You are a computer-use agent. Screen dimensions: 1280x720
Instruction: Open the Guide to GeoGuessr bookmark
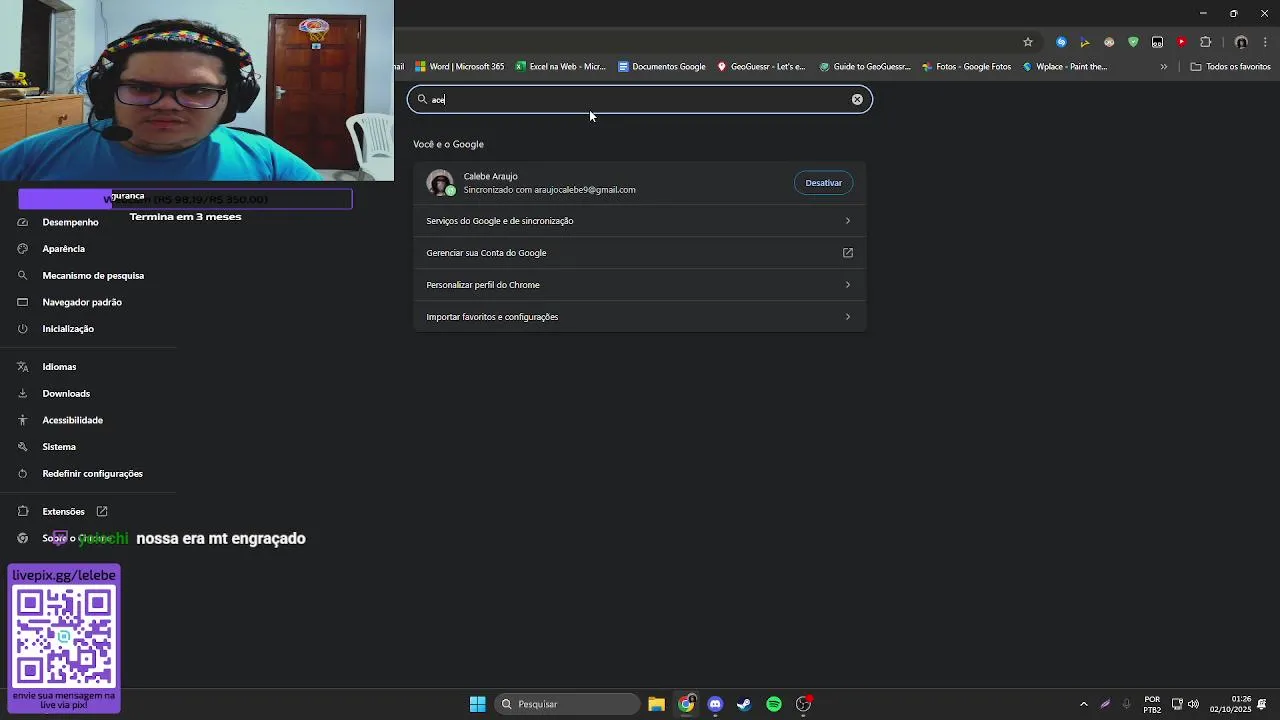pyautogui.click(x=865, y=67)
